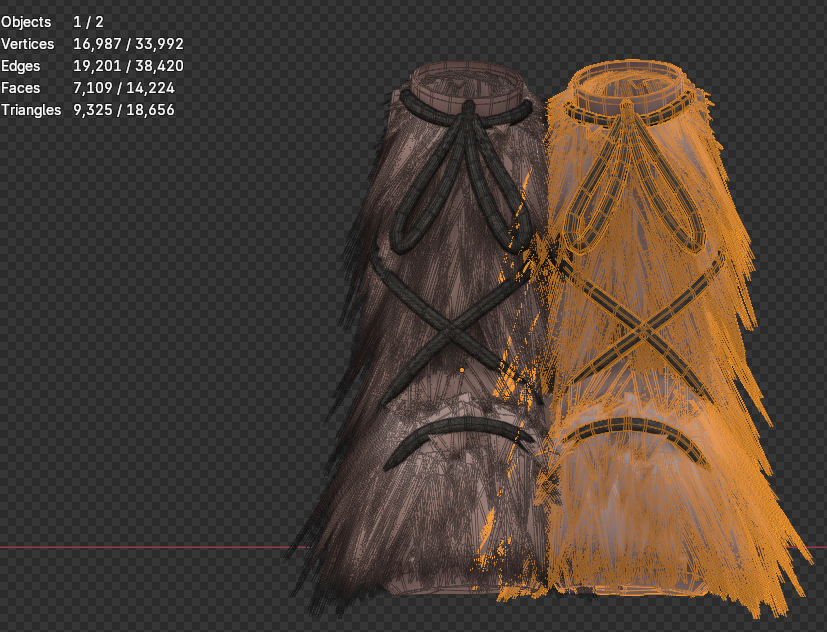
Task: Click the '7,109 / 14,224' faces value
Action: pos(123,88)
